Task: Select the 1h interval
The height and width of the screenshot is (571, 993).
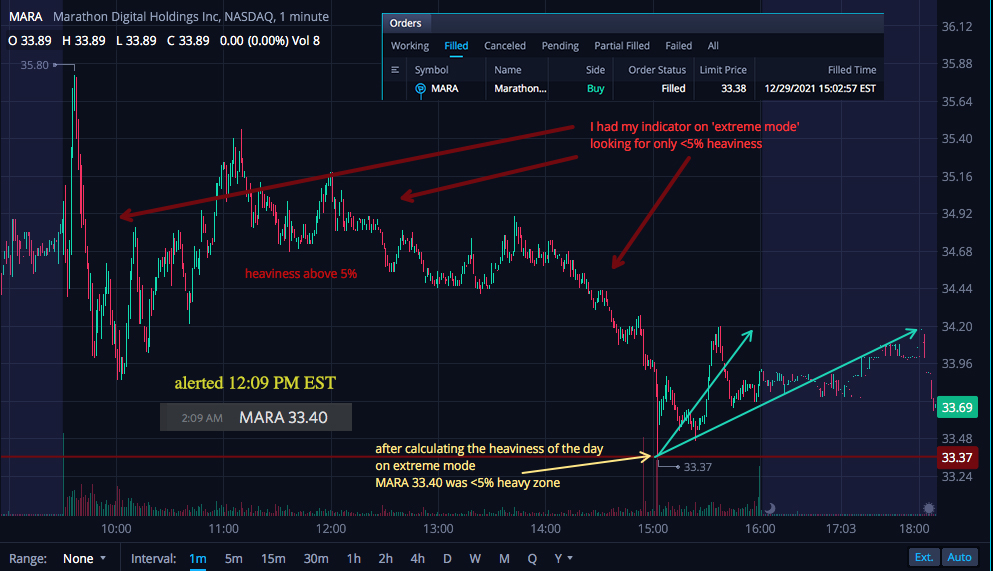Action: pyautogui.click(x=353, y=558)
